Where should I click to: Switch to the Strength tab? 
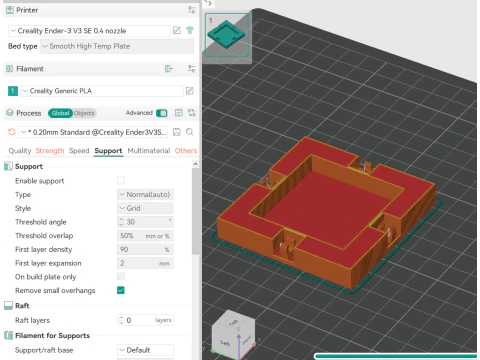click(50, 151)
